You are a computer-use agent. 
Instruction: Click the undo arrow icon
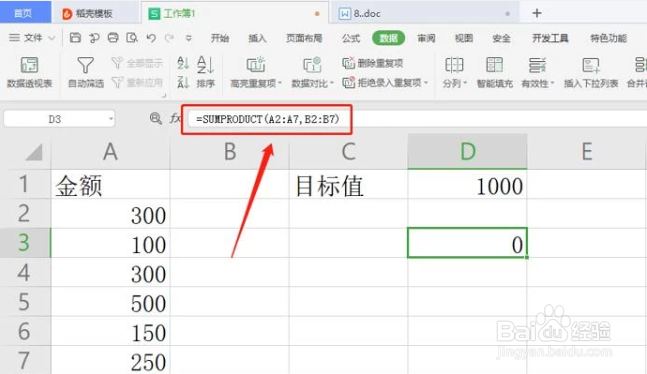(x=151, y=38)
